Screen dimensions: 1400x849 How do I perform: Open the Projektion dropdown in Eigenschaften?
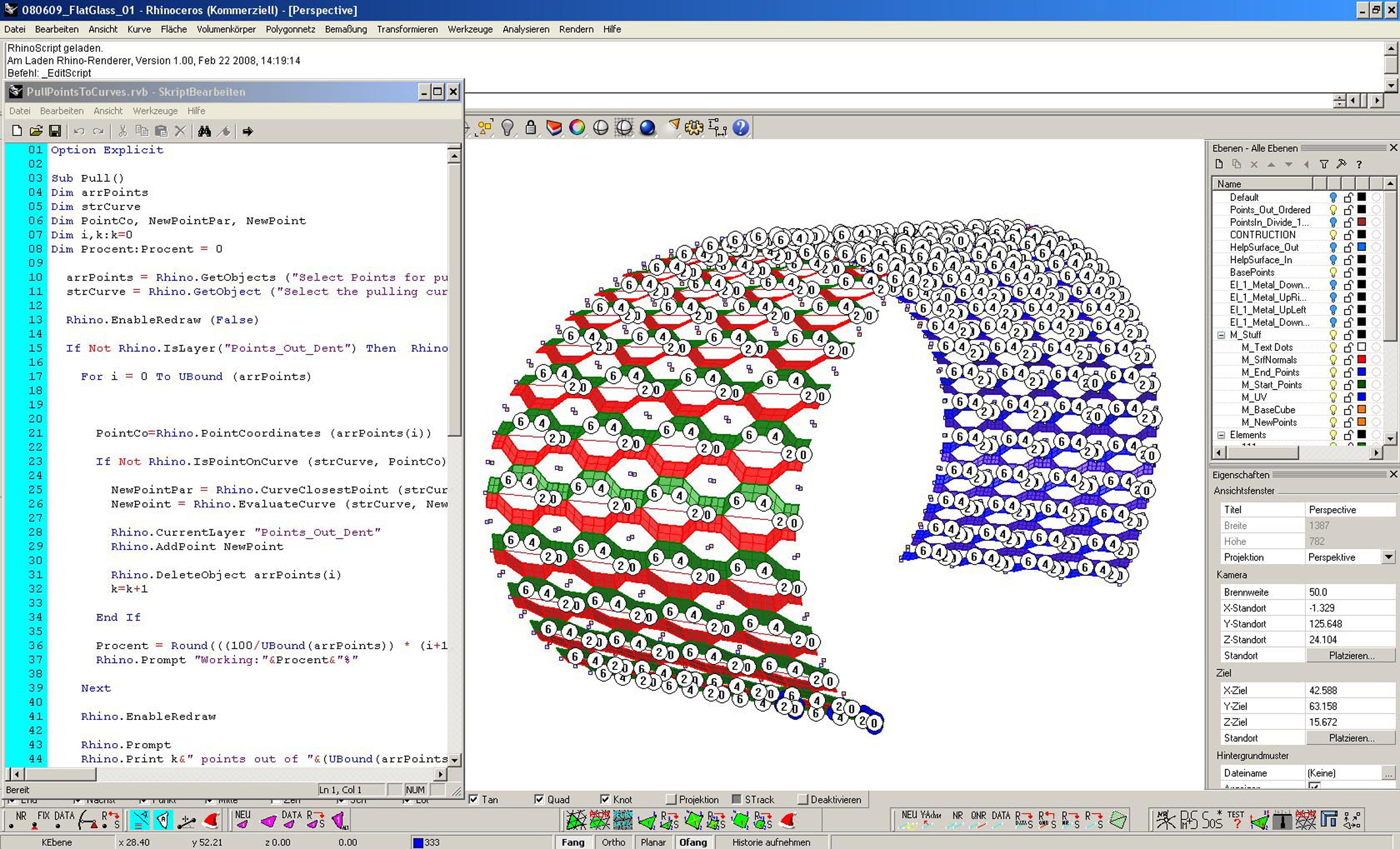tap(1388, 557)
